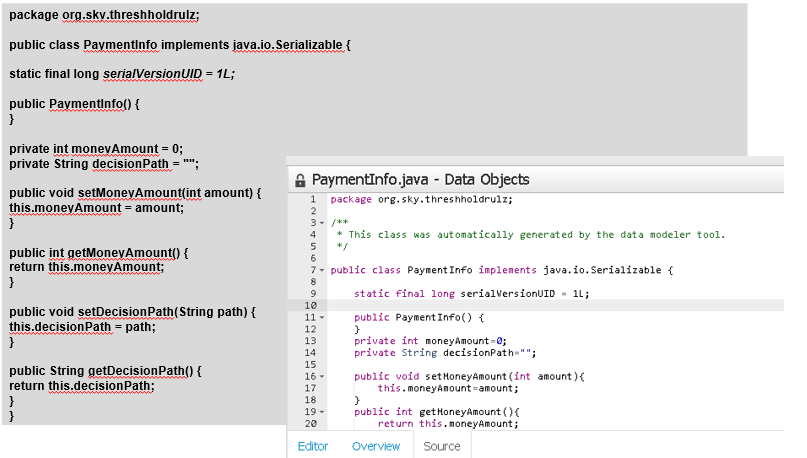
Task: Click 'private int moneyAmount=0;' in editor
Action: [x=430, y=341]
